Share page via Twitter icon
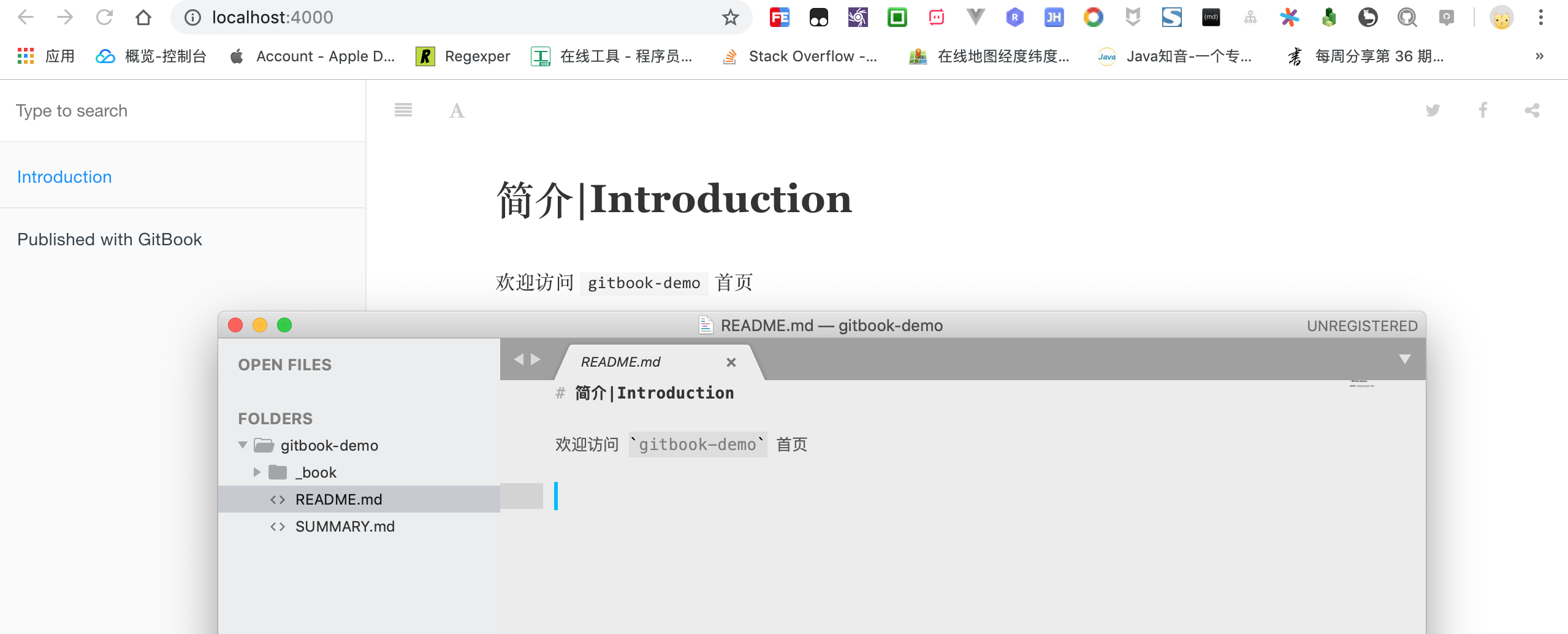 (1433, 110)
